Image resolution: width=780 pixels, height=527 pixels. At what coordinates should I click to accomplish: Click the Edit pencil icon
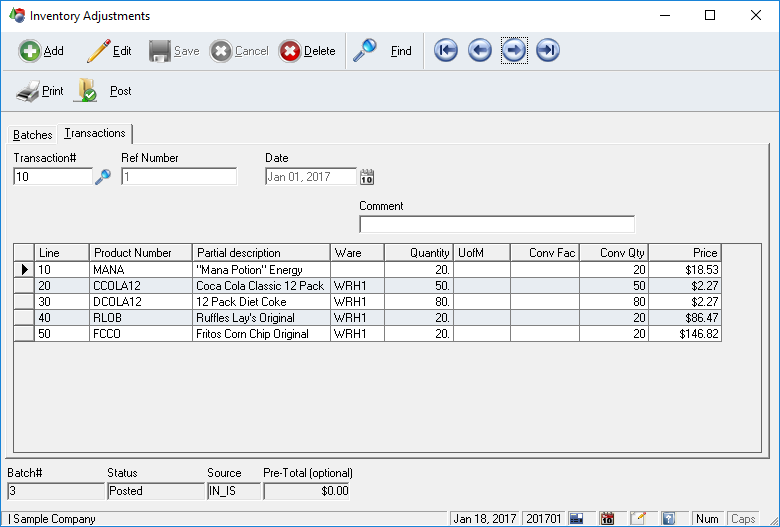point(98,51)
